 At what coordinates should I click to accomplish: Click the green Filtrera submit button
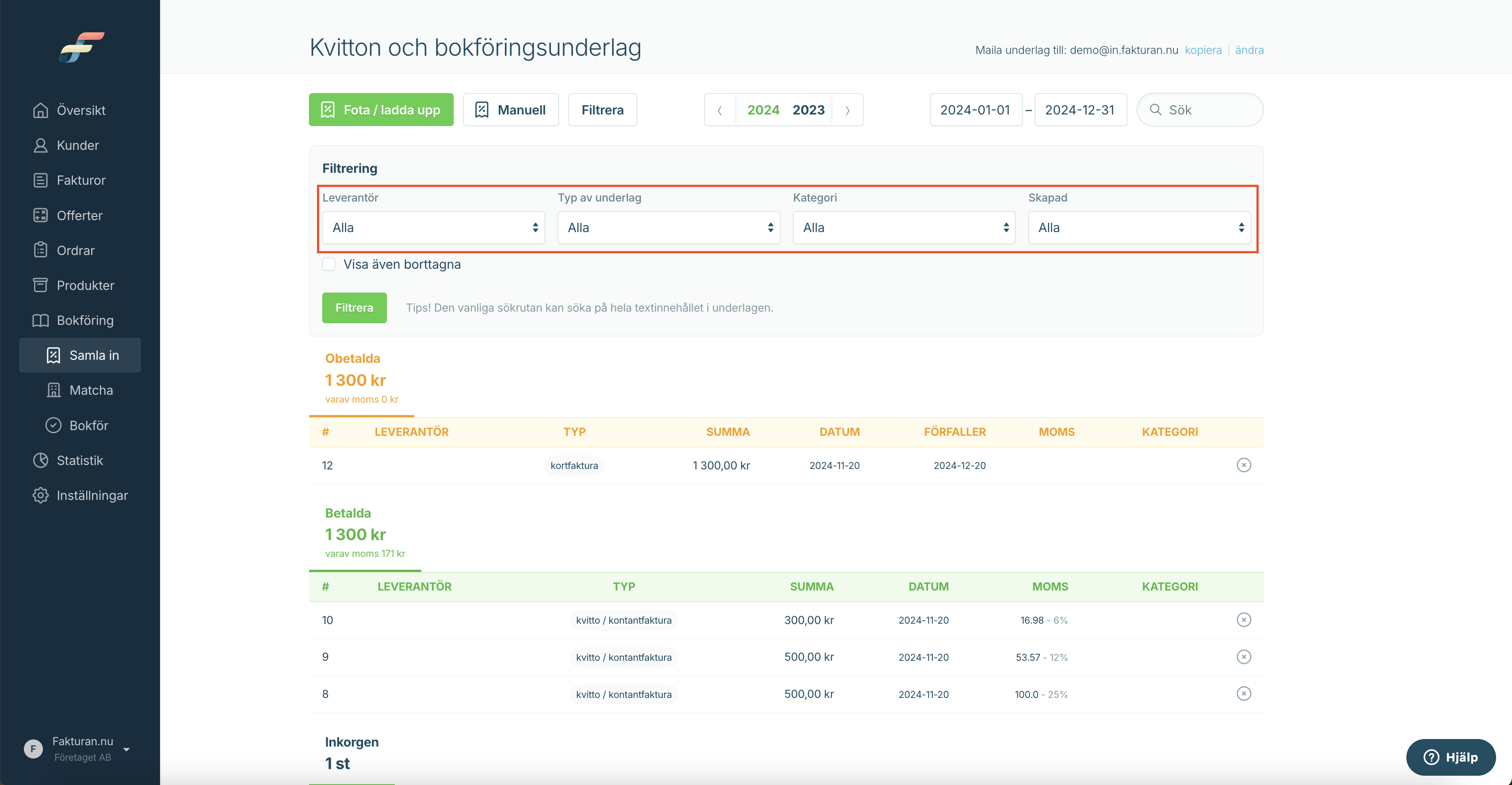coord(354,308)
